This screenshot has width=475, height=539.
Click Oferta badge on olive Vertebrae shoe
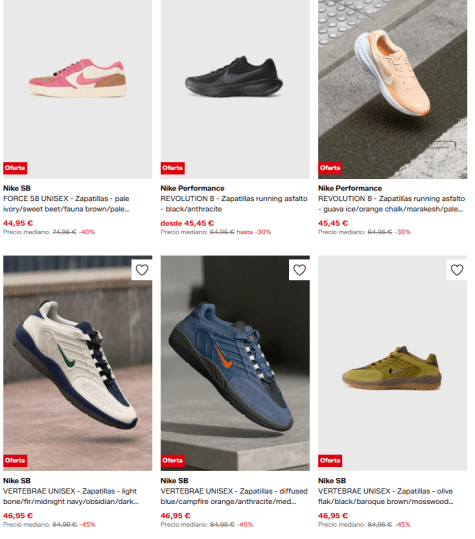[330, 461]
